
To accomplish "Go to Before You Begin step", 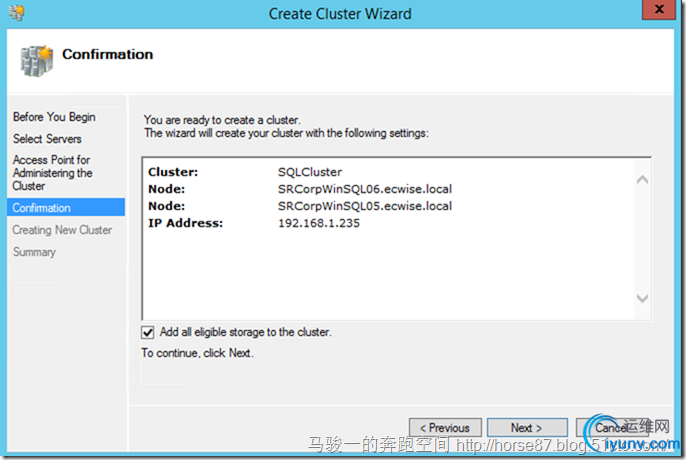I will point(54,117).
